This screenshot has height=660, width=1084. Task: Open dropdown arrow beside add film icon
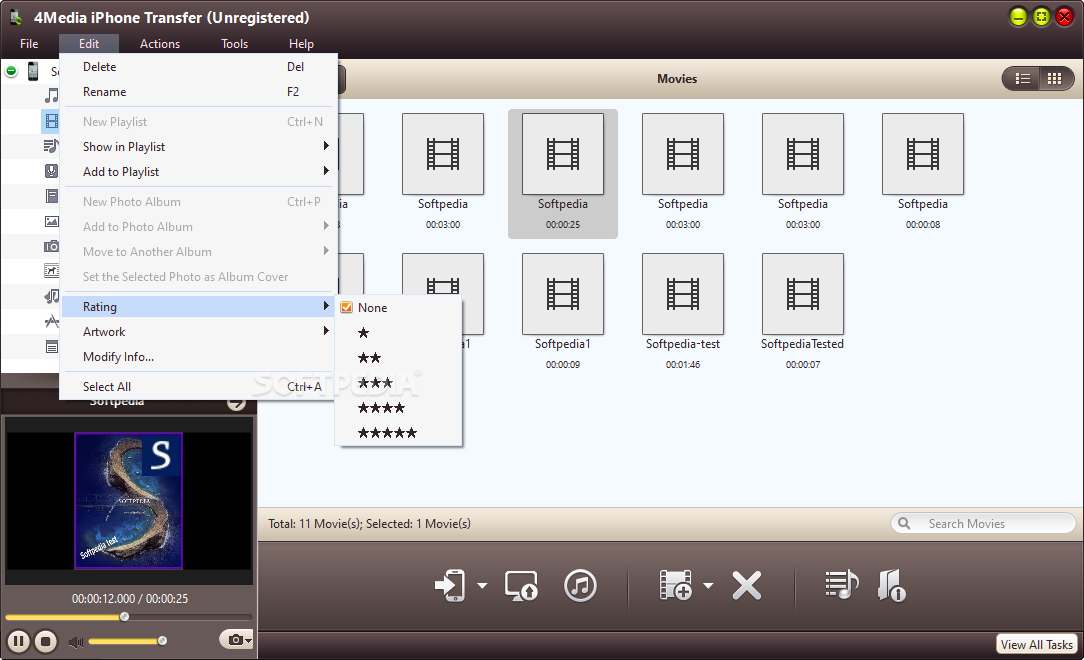(708, 586)
